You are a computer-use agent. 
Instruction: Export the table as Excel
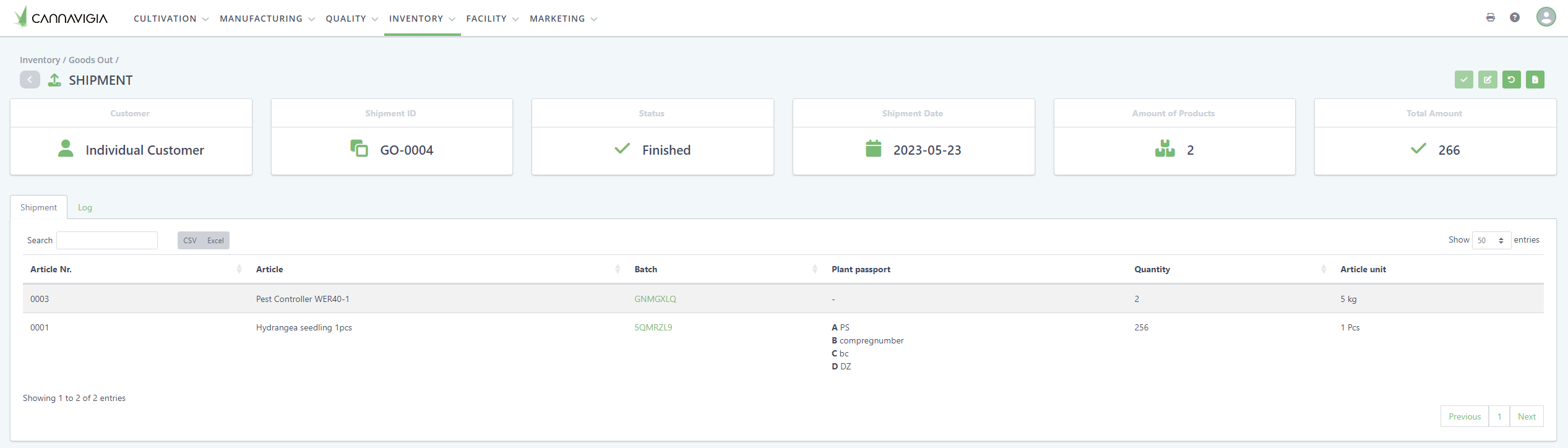click(x=215, y=241)
